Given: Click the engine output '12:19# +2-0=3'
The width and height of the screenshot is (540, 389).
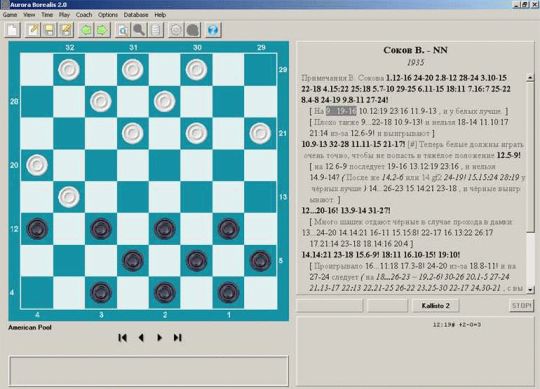Looking at the screenshot, I should pos(457,325).
